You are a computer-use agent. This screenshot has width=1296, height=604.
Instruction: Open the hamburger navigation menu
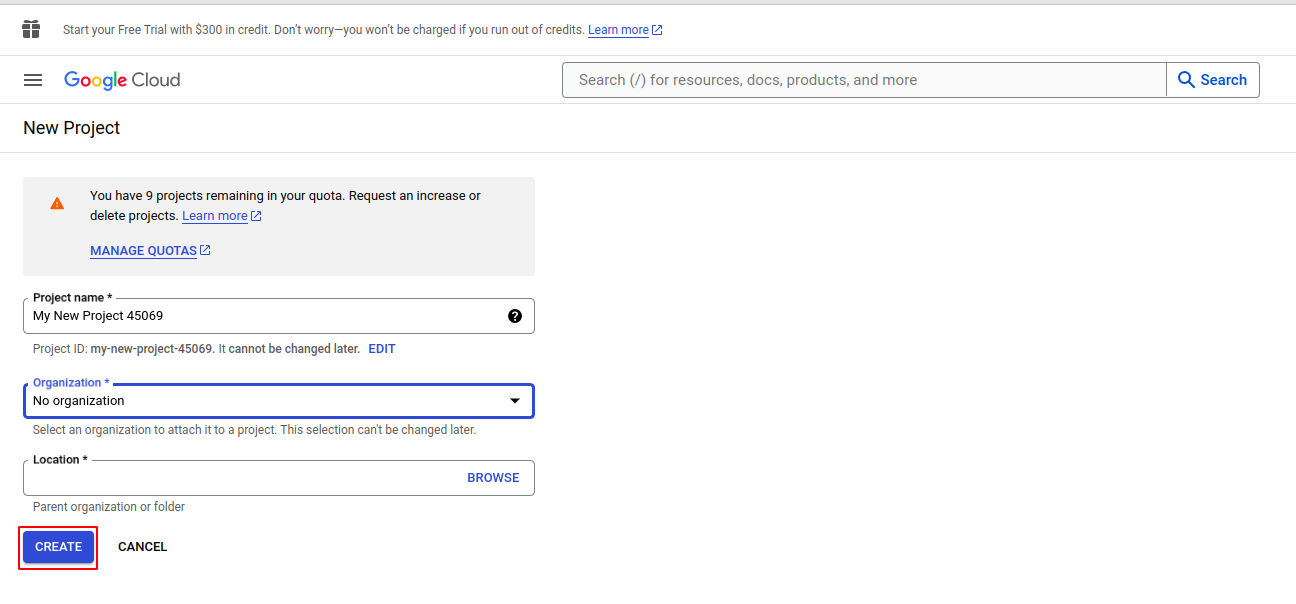click(33, 80)
